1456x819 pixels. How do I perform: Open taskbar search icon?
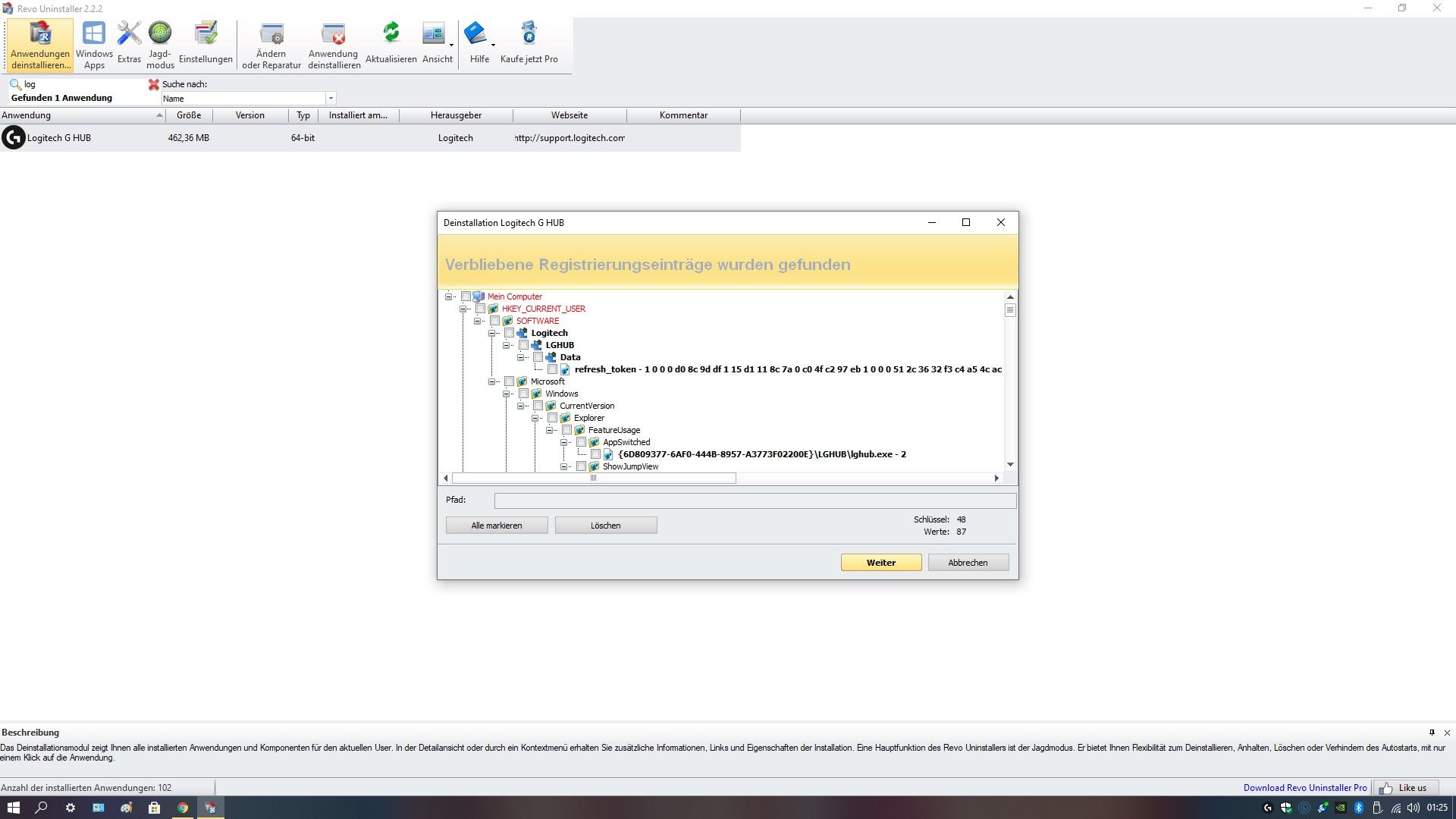(x=42, y=808)
